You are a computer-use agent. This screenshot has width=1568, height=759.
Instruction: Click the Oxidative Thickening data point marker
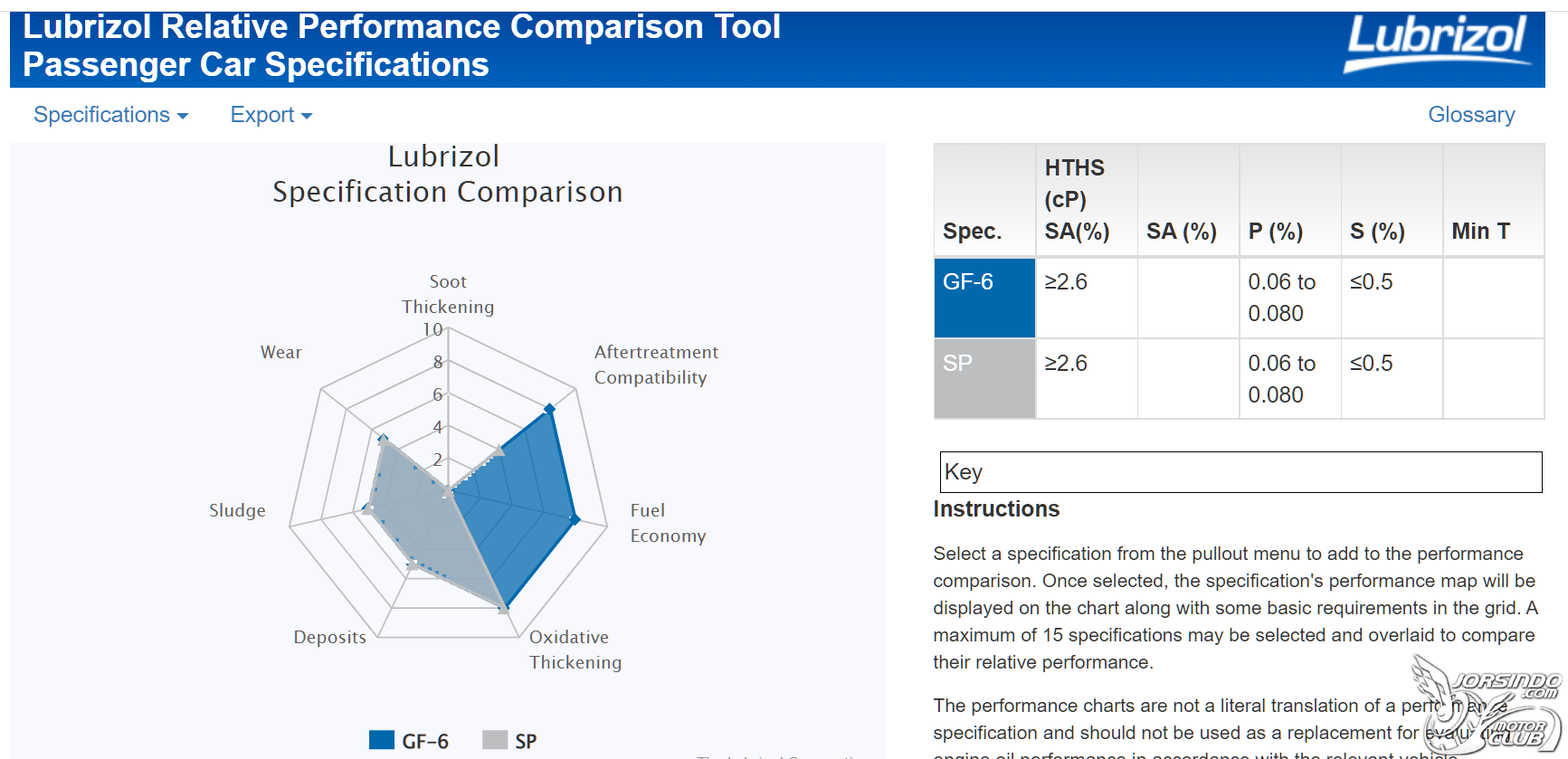(504, 608)
